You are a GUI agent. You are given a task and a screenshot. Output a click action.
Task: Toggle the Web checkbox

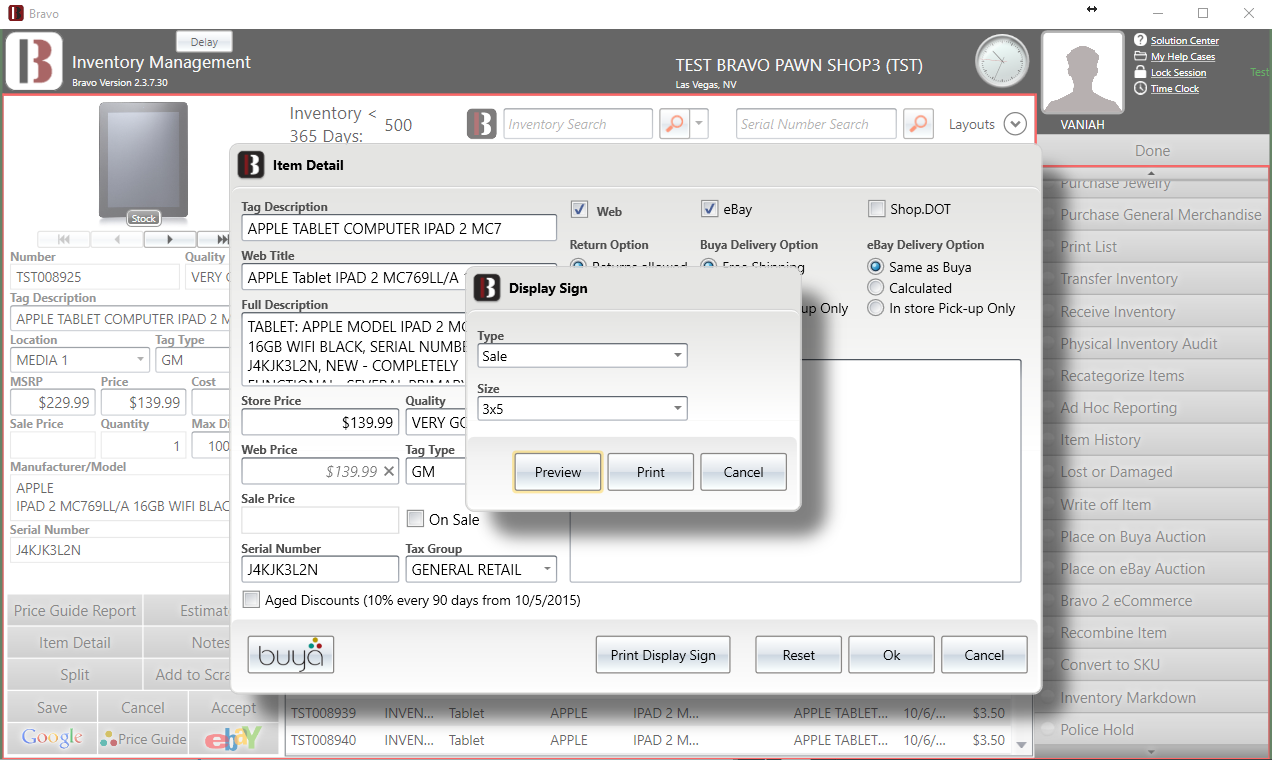pyautogui.click(x=579, y=210)
